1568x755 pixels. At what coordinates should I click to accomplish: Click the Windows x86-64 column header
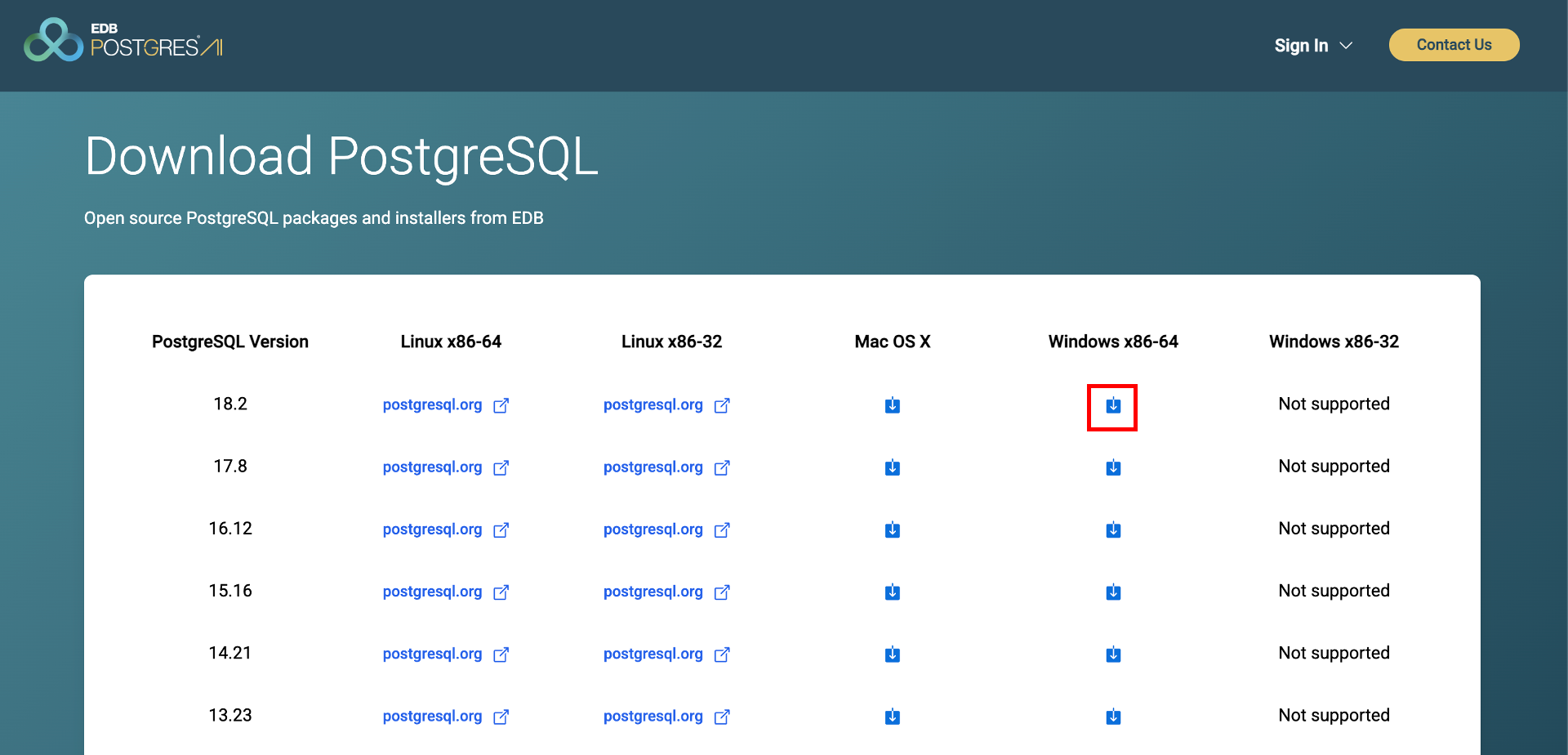tap(1113, 342)
